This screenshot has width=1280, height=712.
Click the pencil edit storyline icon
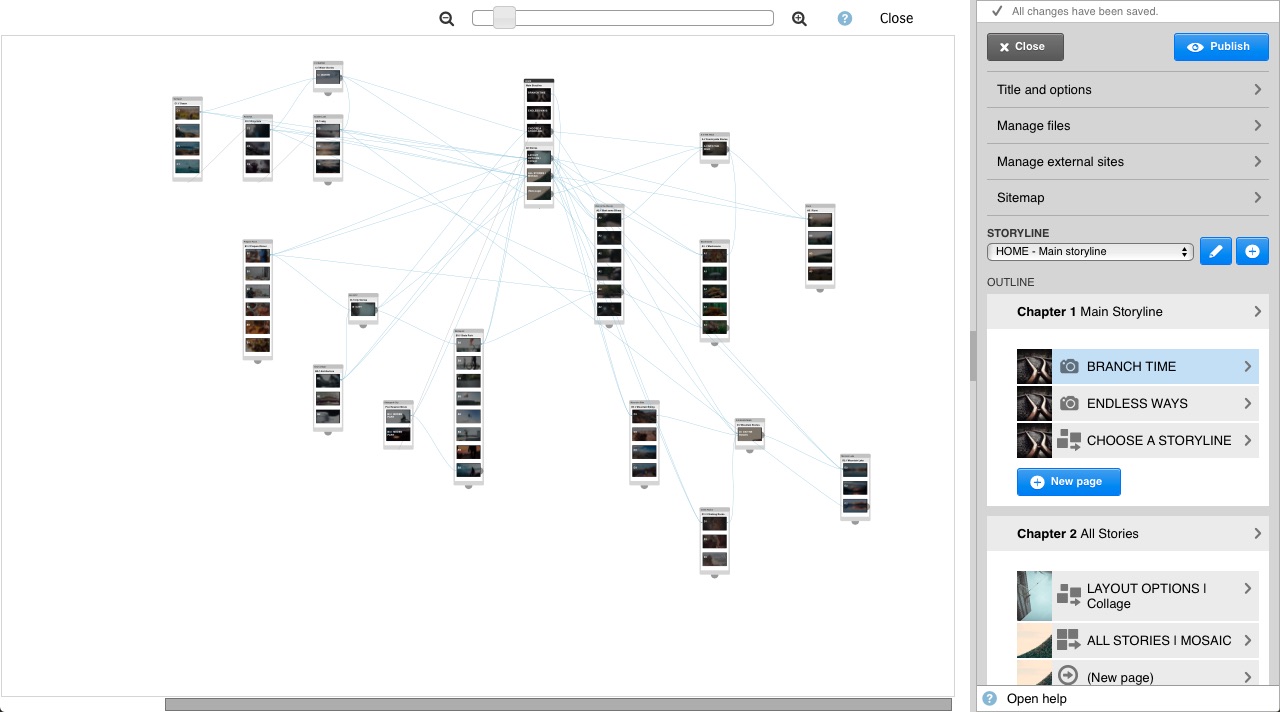click(x=1215, y=251)
